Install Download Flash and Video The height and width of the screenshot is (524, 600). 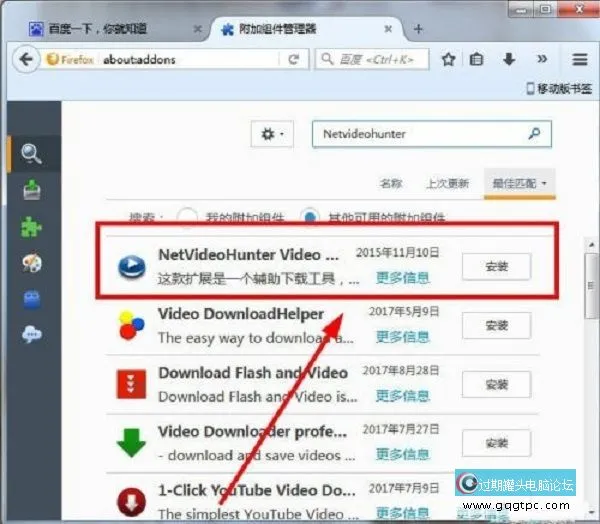(x=496, y=384)
